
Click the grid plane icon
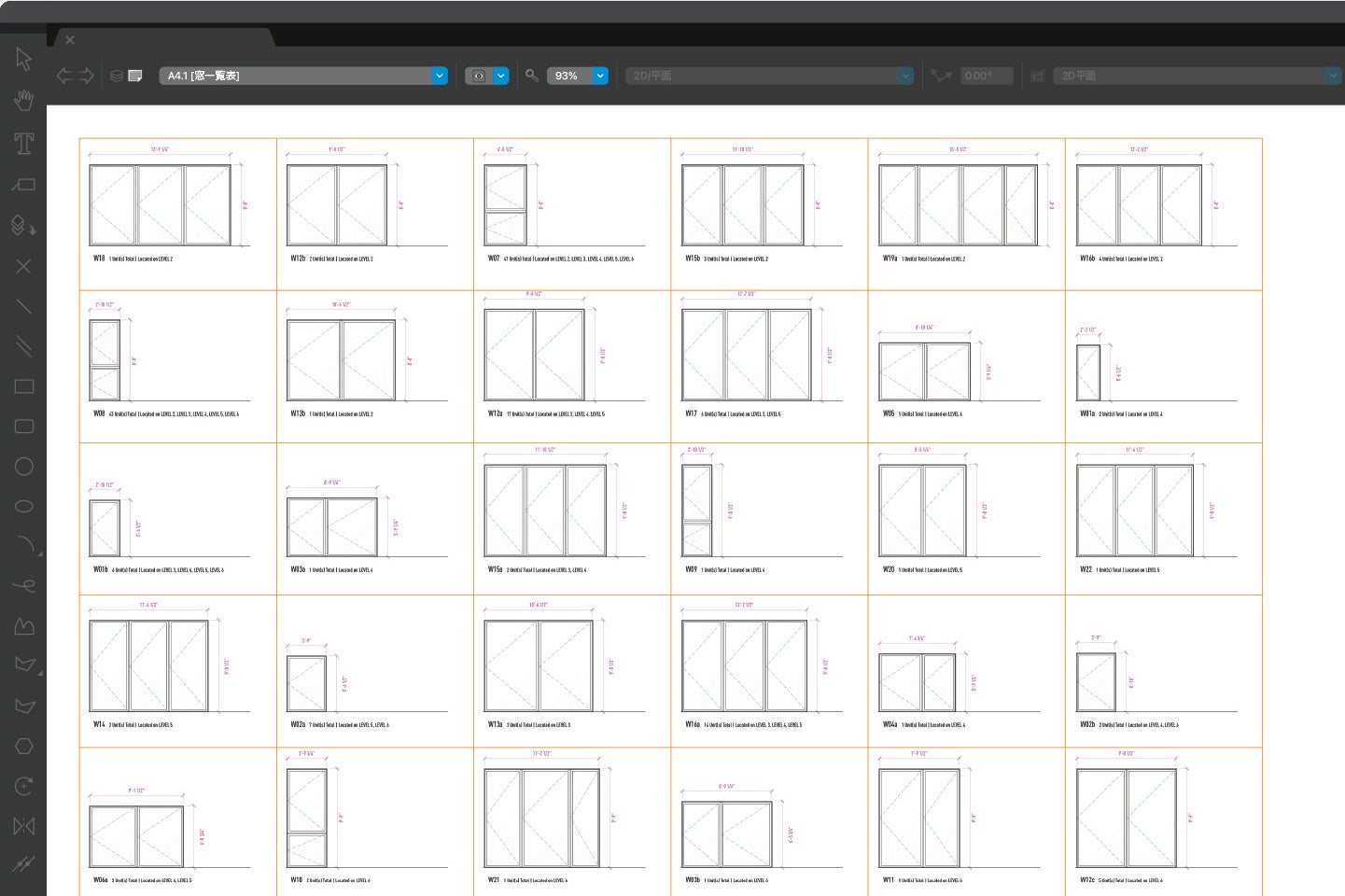tap(1037, 76)
